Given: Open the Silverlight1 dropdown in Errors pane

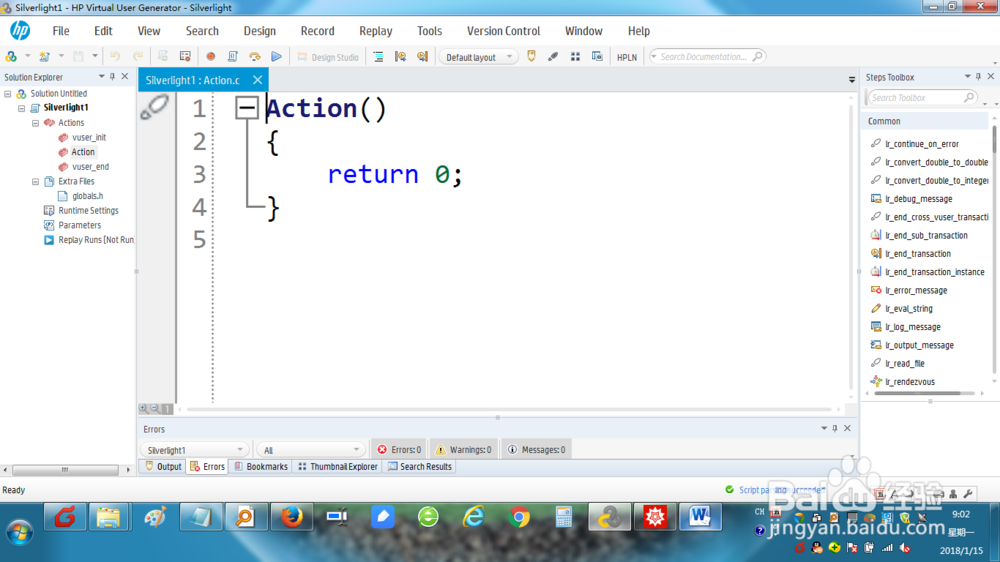Looking at the screenshot, I should click(193, 450).
